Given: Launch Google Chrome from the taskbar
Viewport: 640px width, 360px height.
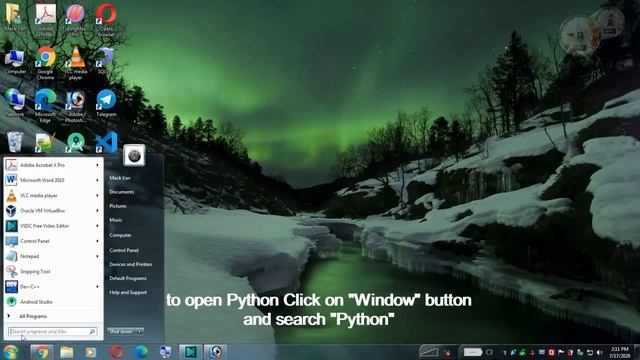Looking at the screenshot, I should (41, 352).
